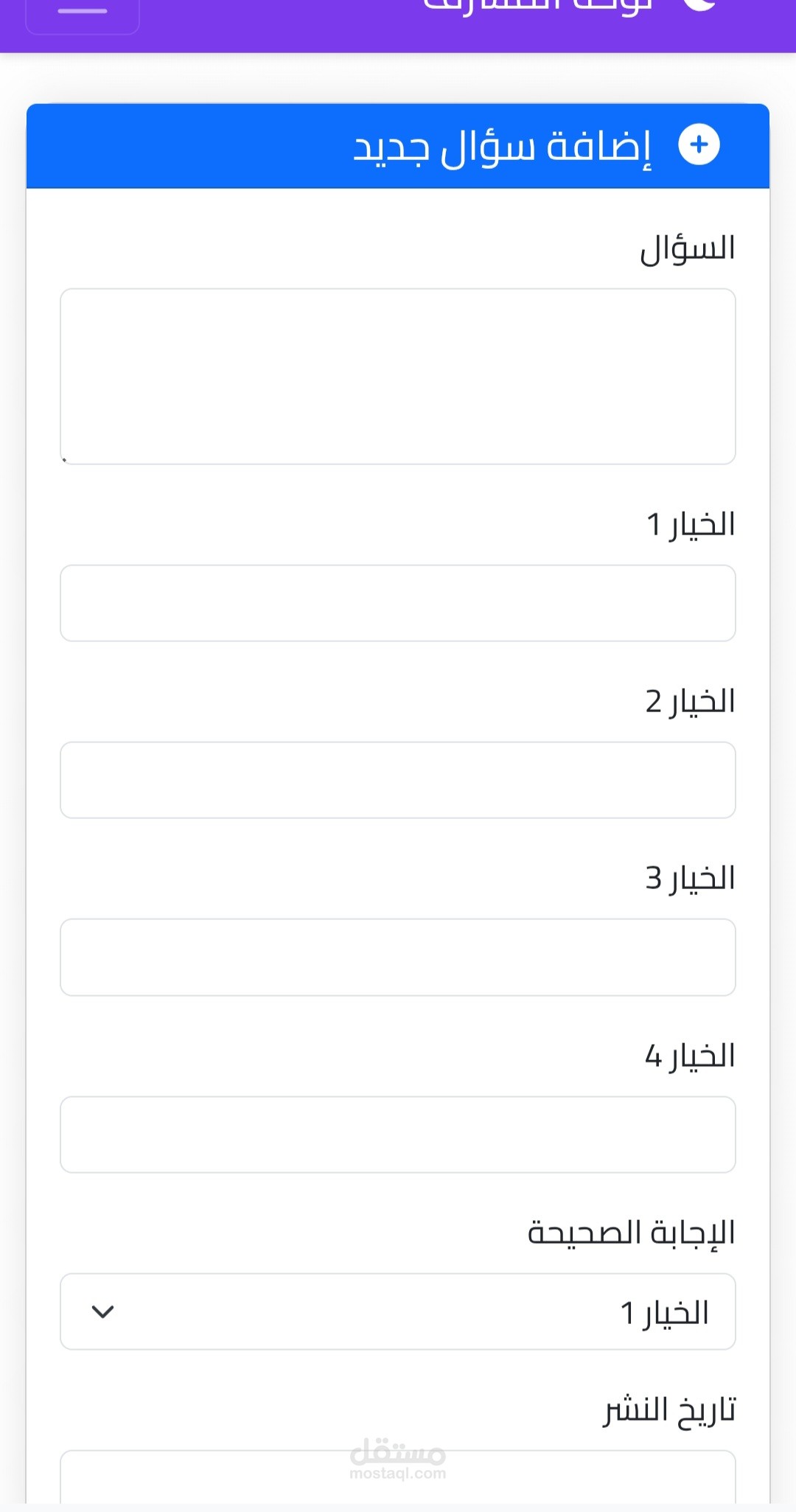This screenshot has height=1512, width=796.
Task: Click the partially visible dashboard title in purple bar
Action: (x=538, y=6)
